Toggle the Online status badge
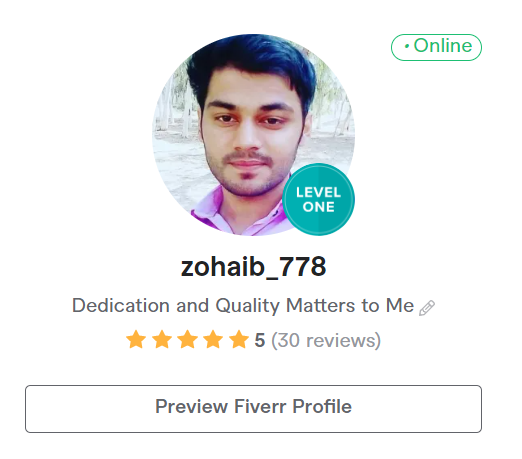This screenshot has height=459, width=522. click(x=436, y=47)
